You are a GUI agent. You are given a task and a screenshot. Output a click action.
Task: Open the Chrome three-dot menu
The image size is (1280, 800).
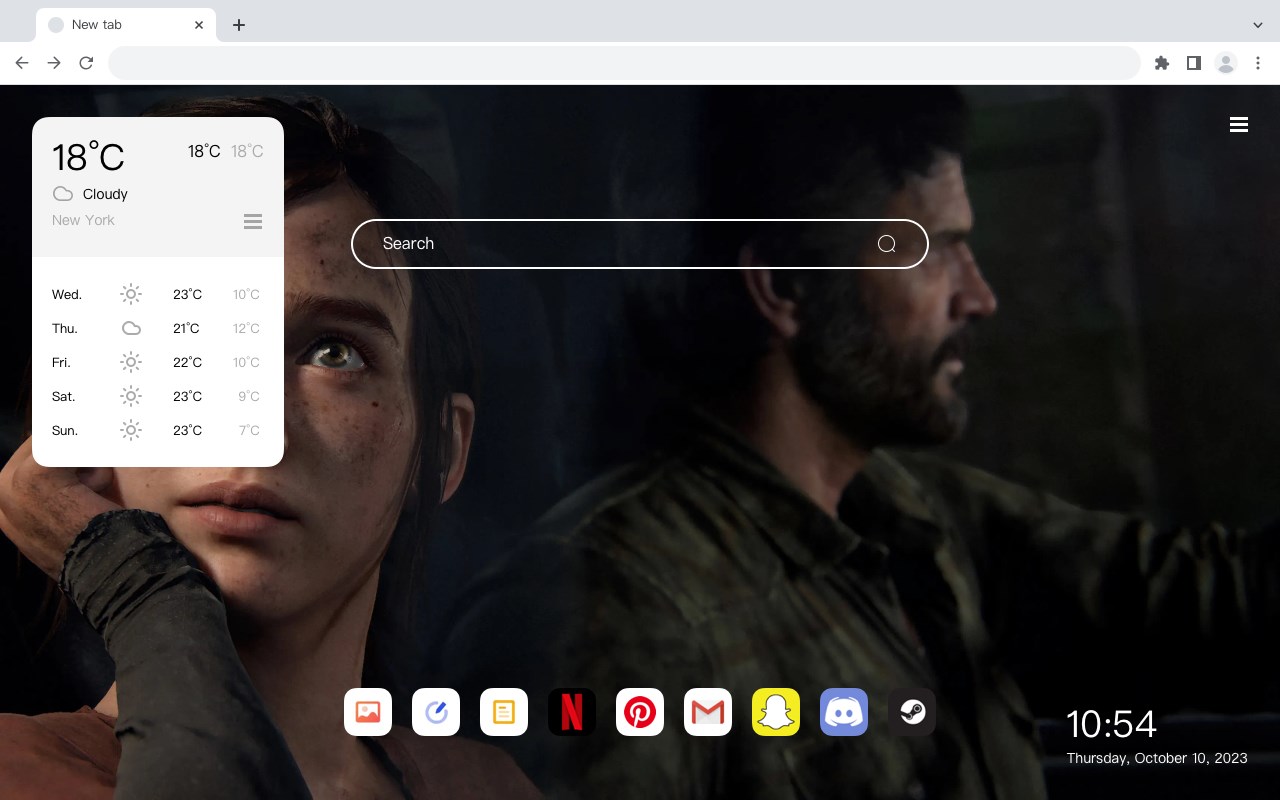coord(1258,63)
